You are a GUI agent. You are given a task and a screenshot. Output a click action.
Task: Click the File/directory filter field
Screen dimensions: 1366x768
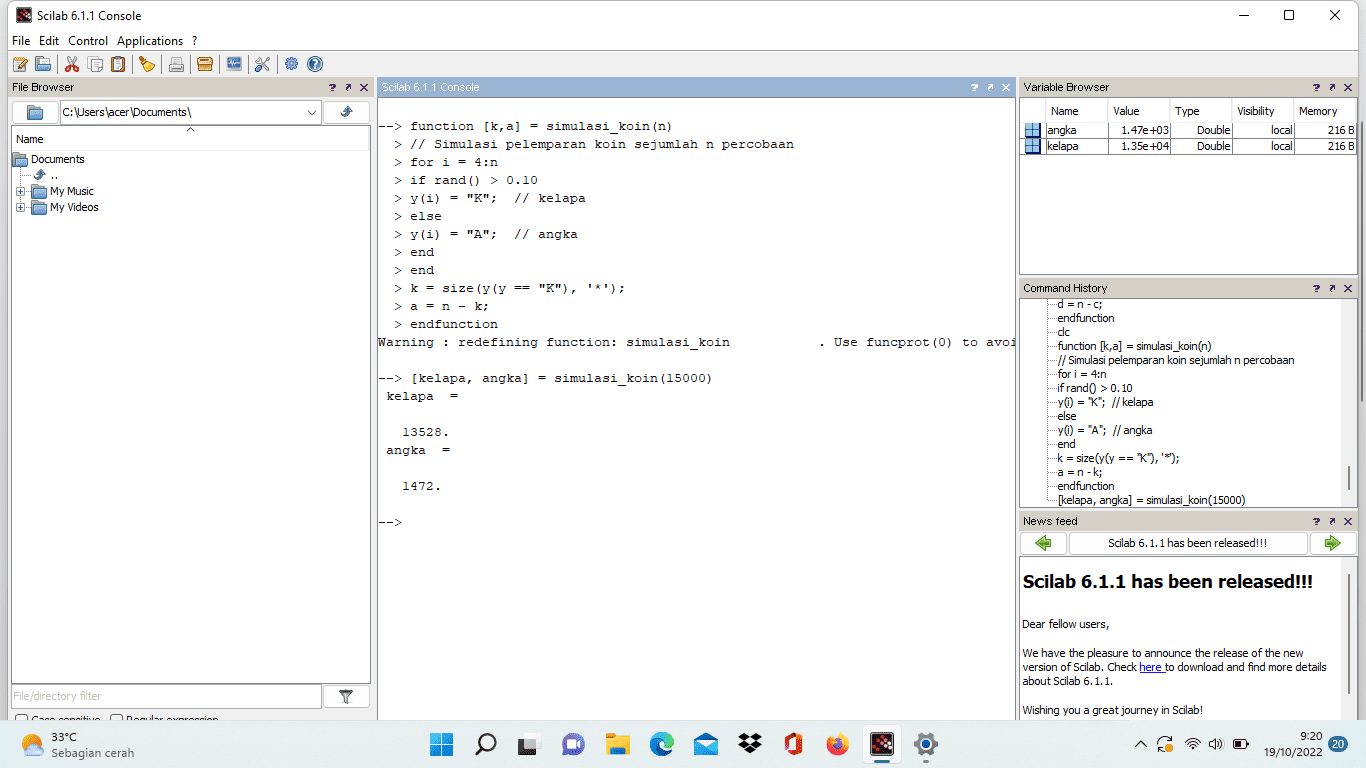click(167, 696)
